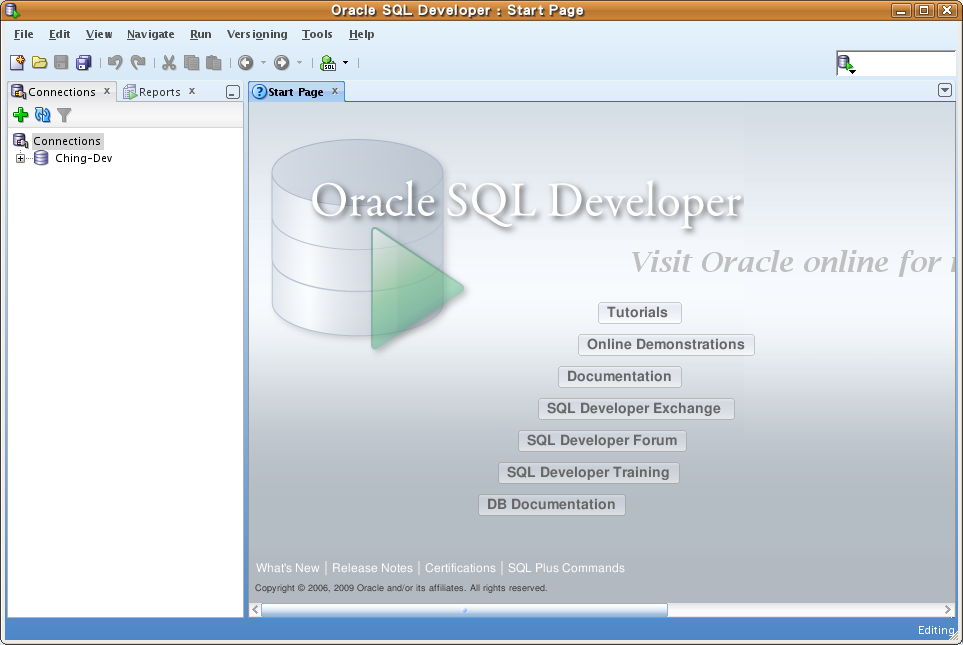The width and height of the screenshot is (963, 645).
Task: Click the application icon in title bar
Action: [x=12, y=10]
